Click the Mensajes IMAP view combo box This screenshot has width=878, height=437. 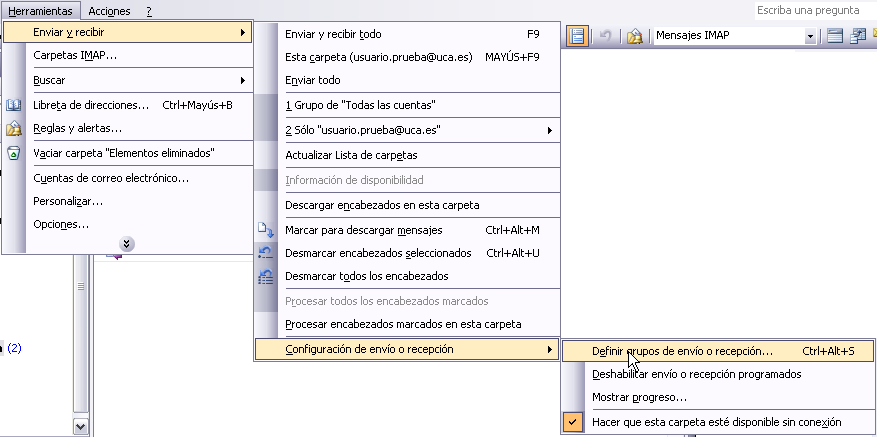click(x=735, y=36)
